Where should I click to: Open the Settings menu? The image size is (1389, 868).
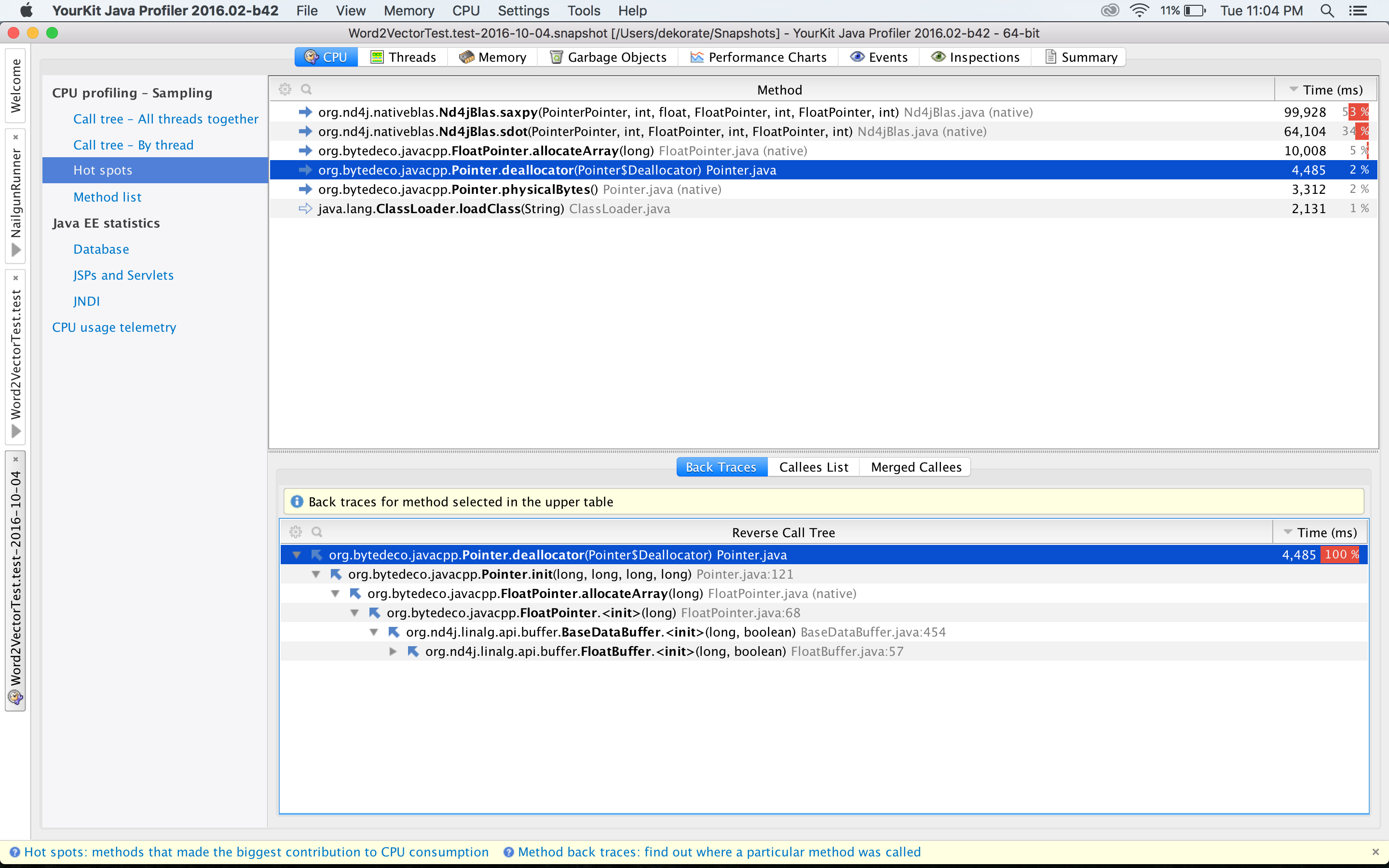523,10
